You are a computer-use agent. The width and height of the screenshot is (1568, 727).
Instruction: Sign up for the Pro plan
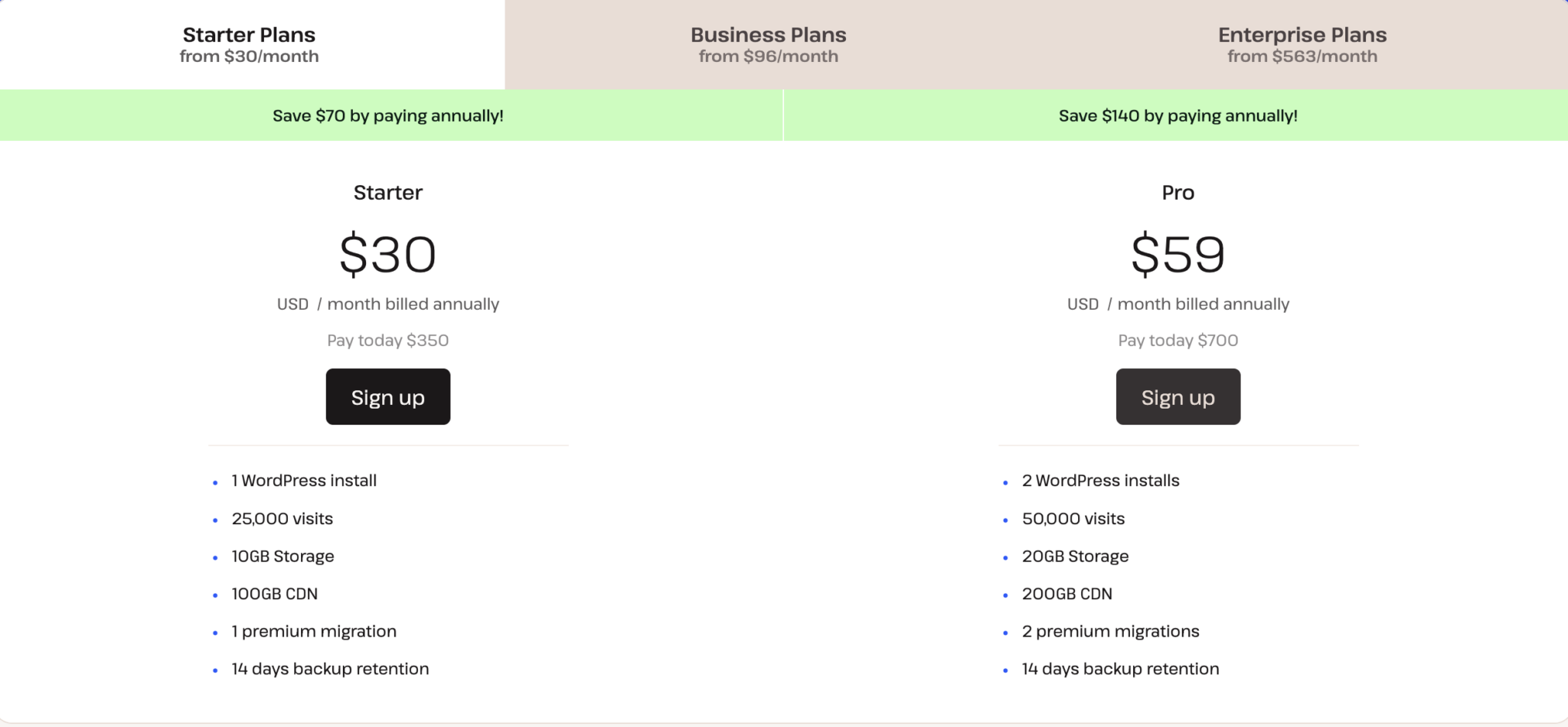pos(1178,396)
